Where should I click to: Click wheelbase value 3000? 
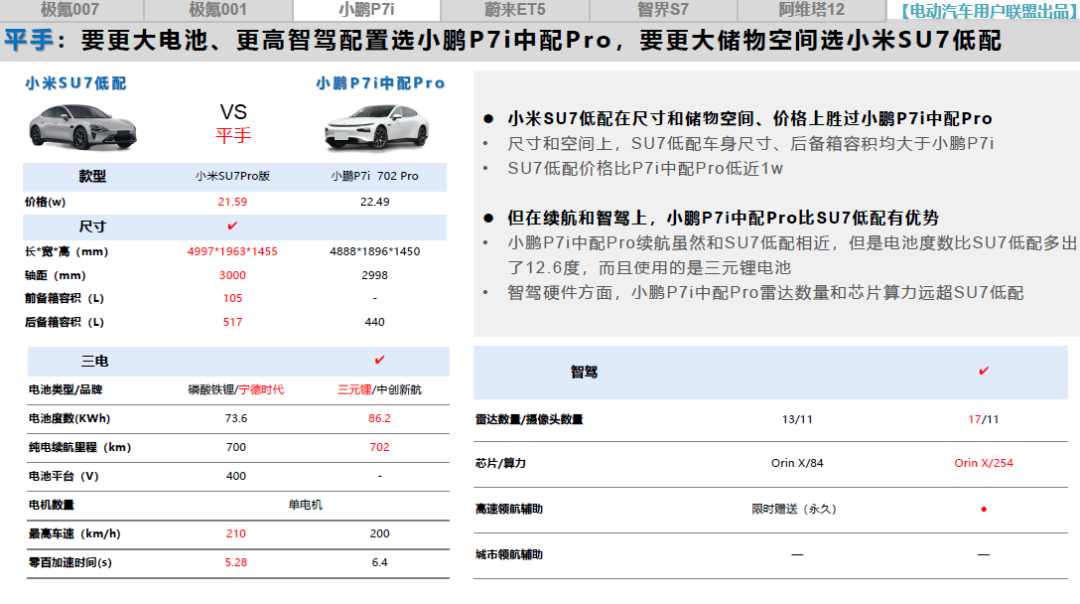[x=233, y=275]
